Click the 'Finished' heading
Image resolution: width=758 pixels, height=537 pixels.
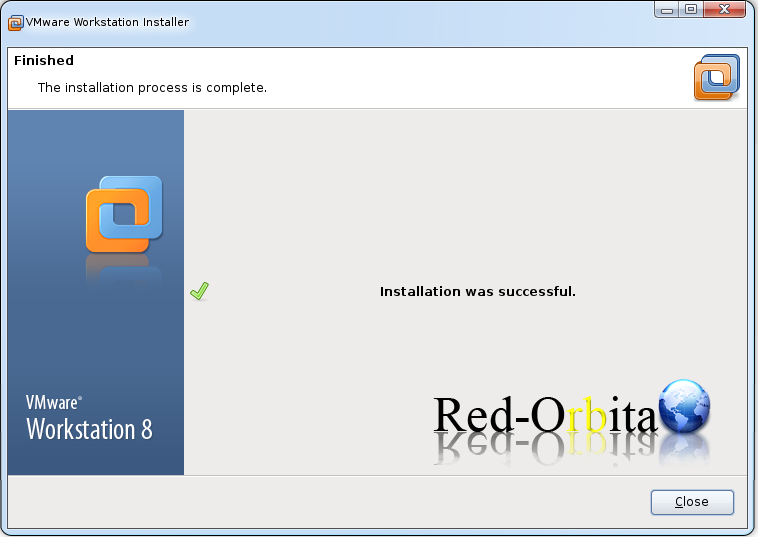[x=44, y=60]
